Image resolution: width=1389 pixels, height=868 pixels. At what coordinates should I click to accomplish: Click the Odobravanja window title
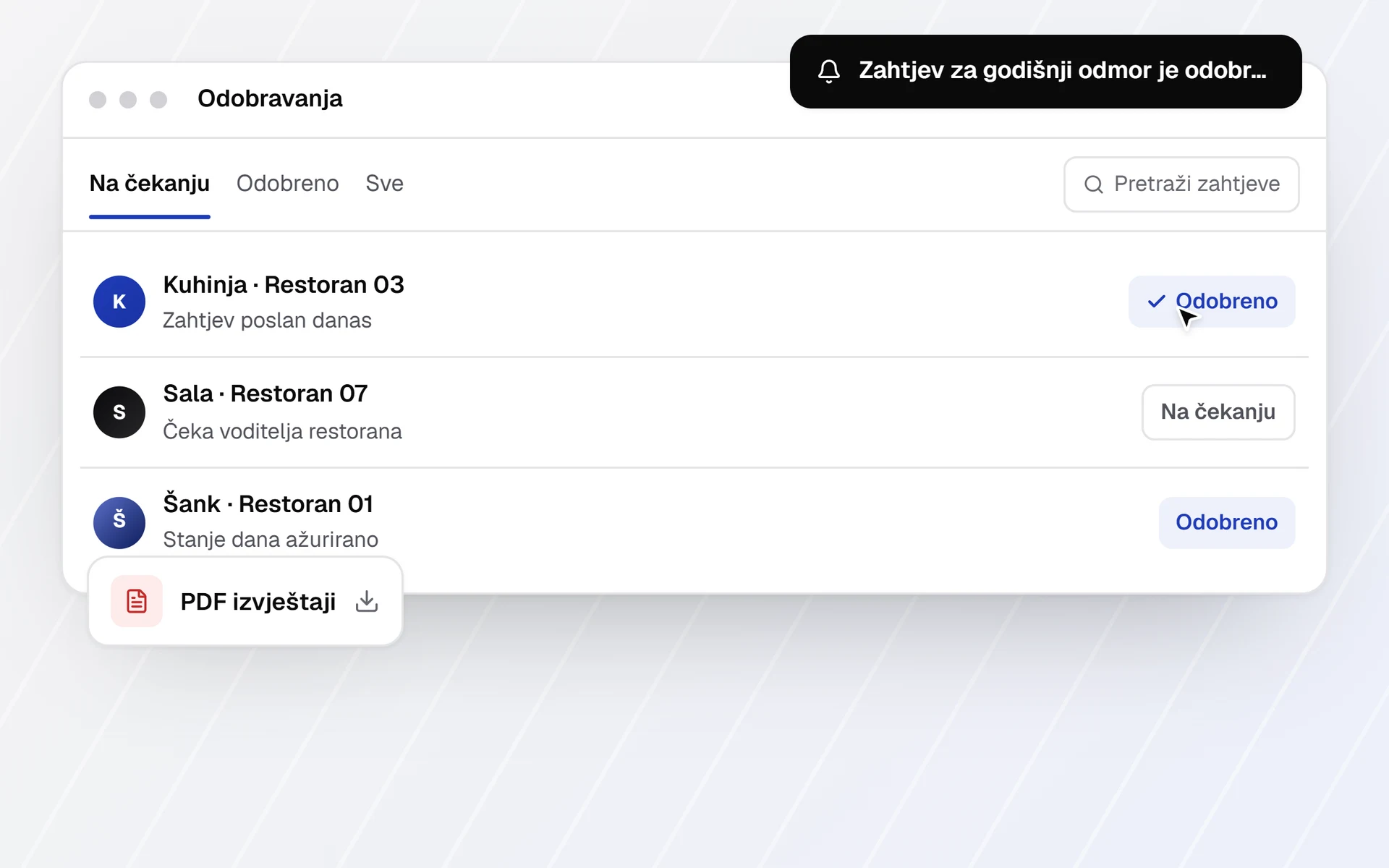click(270, 98)
